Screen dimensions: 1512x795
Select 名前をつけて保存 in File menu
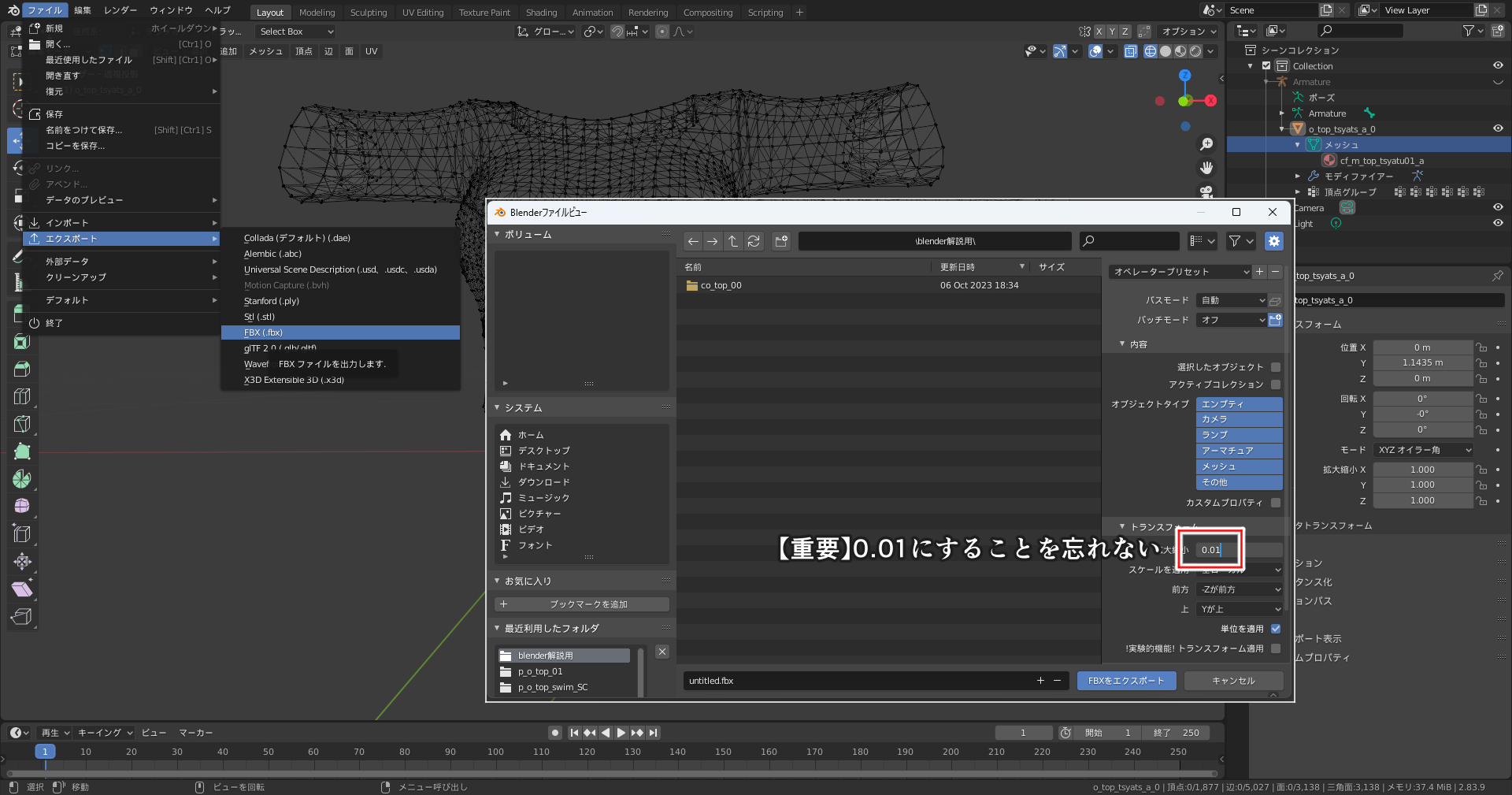click(x=122, y=130)
